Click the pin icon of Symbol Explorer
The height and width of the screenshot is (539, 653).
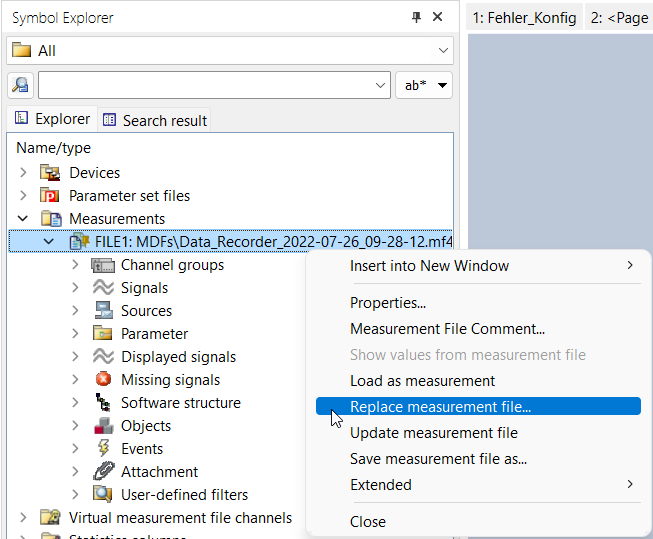coord(416,17)
